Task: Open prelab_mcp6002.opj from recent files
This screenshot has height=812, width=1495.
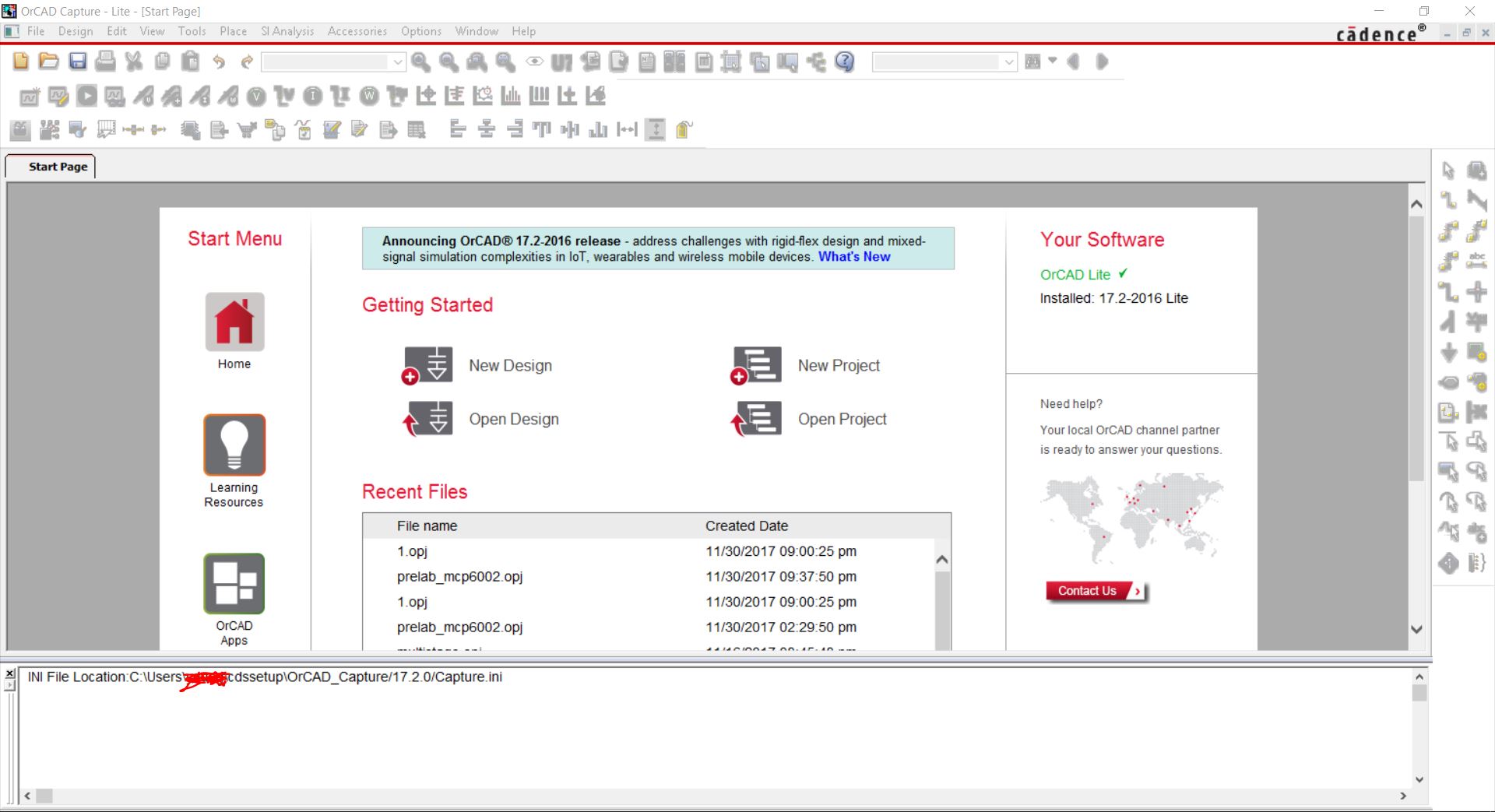Action: pyautogui.click(x=459, y=577)
